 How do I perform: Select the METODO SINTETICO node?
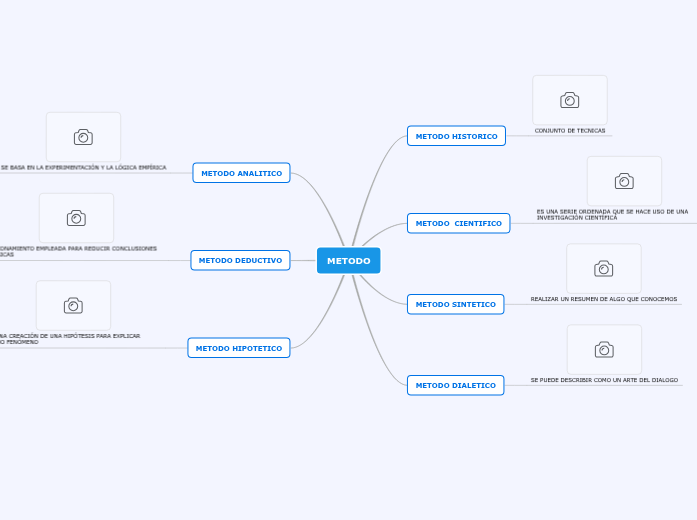coord(455,304)
